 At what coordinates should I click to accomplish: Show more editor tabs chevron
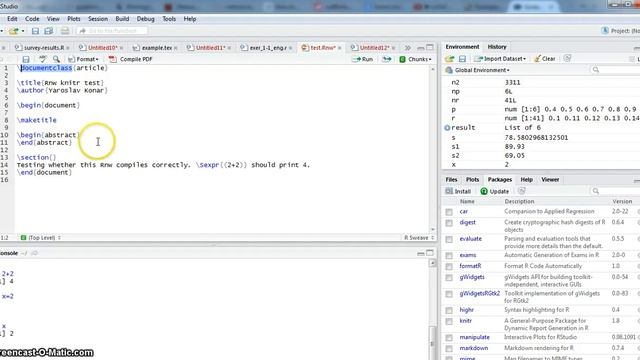pos(407,48)
